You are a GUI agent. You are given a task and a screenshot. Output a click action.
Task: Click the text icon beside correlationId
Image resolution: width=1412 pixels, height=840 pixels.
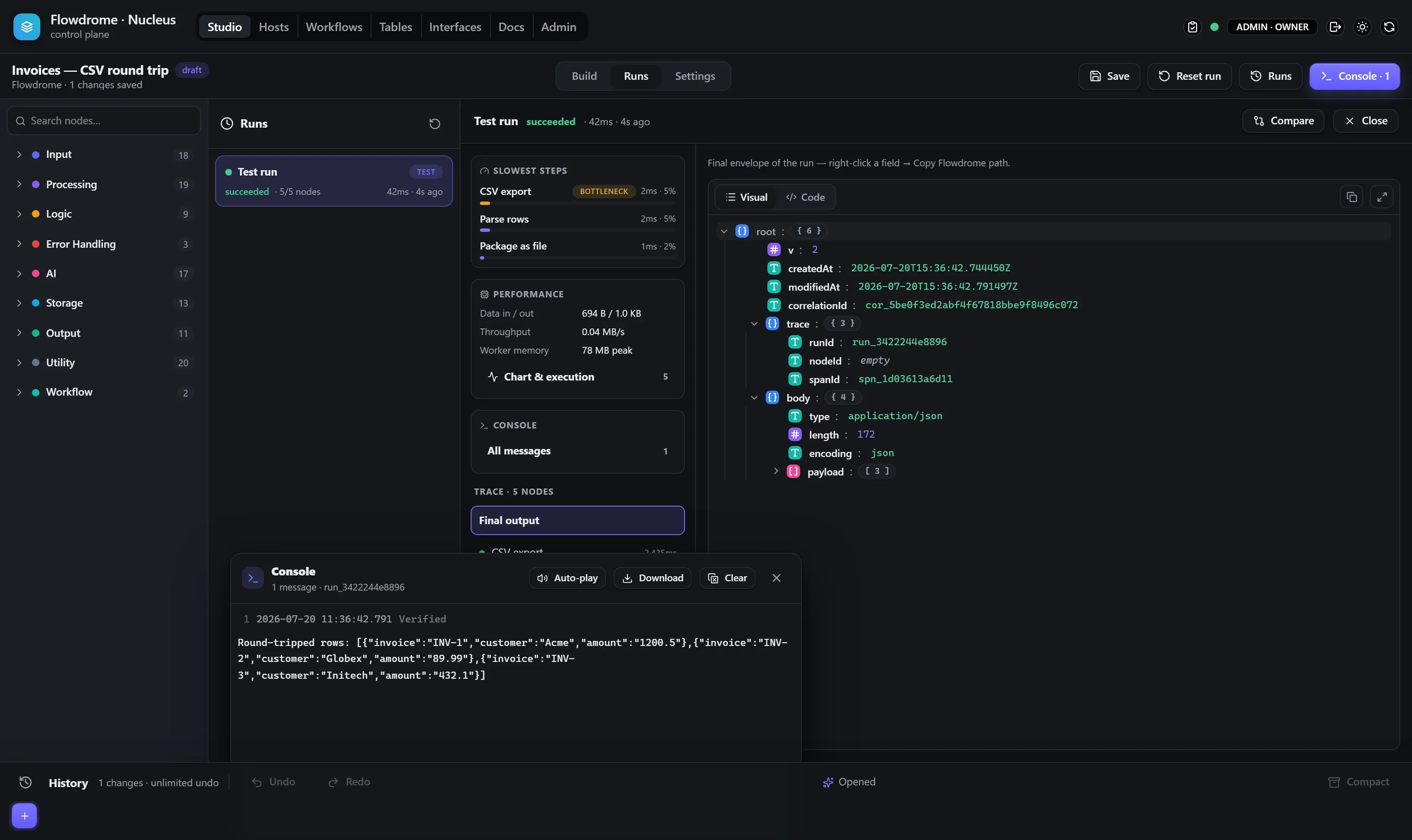(x=774, y=305)
